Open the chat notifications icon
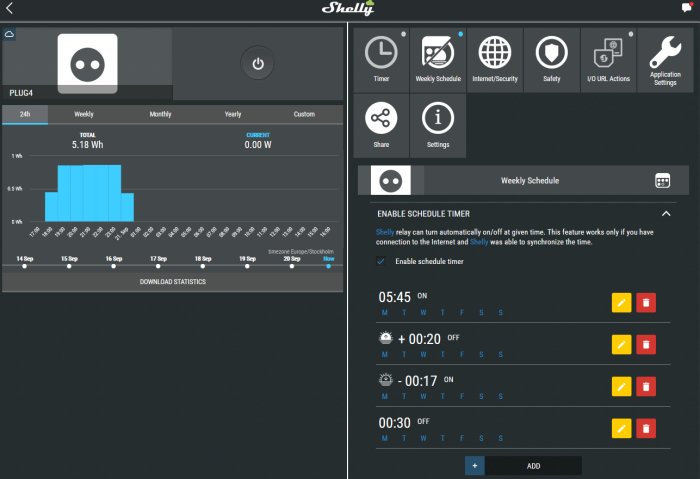This screenshot has width=700, height=479. point(687,8)
